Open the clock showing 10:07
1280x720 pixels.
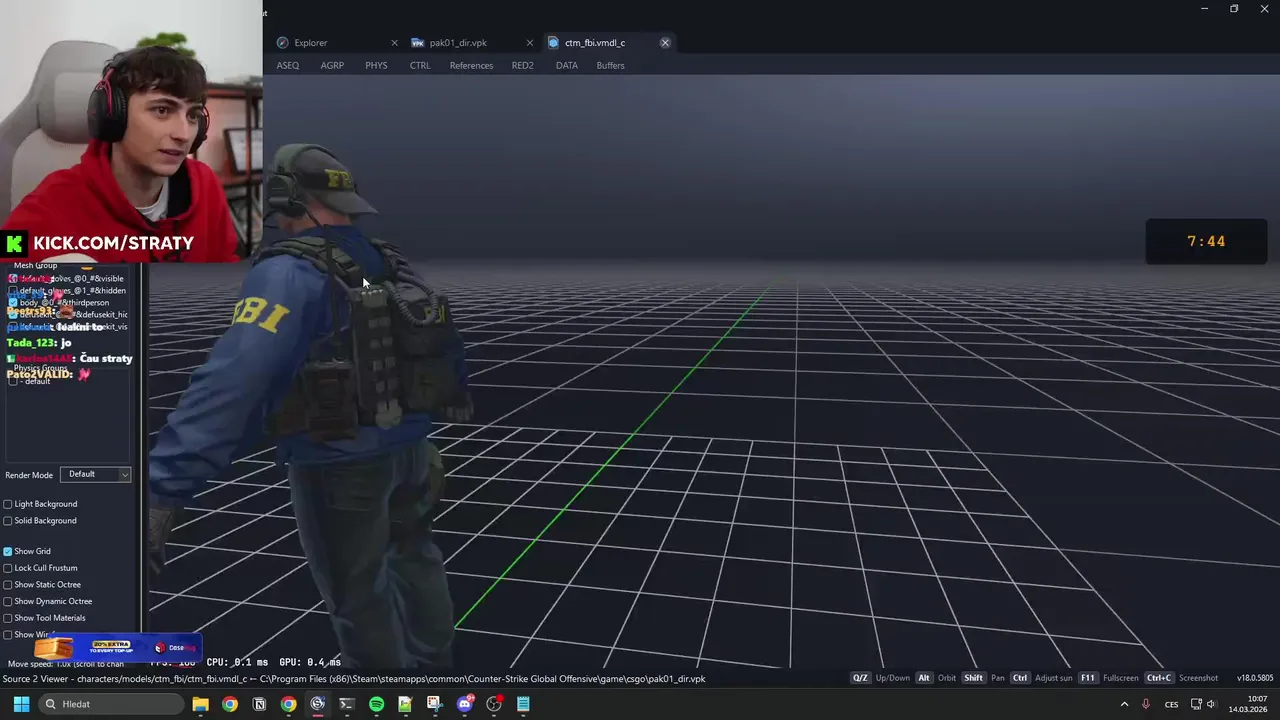(1248, 704)
